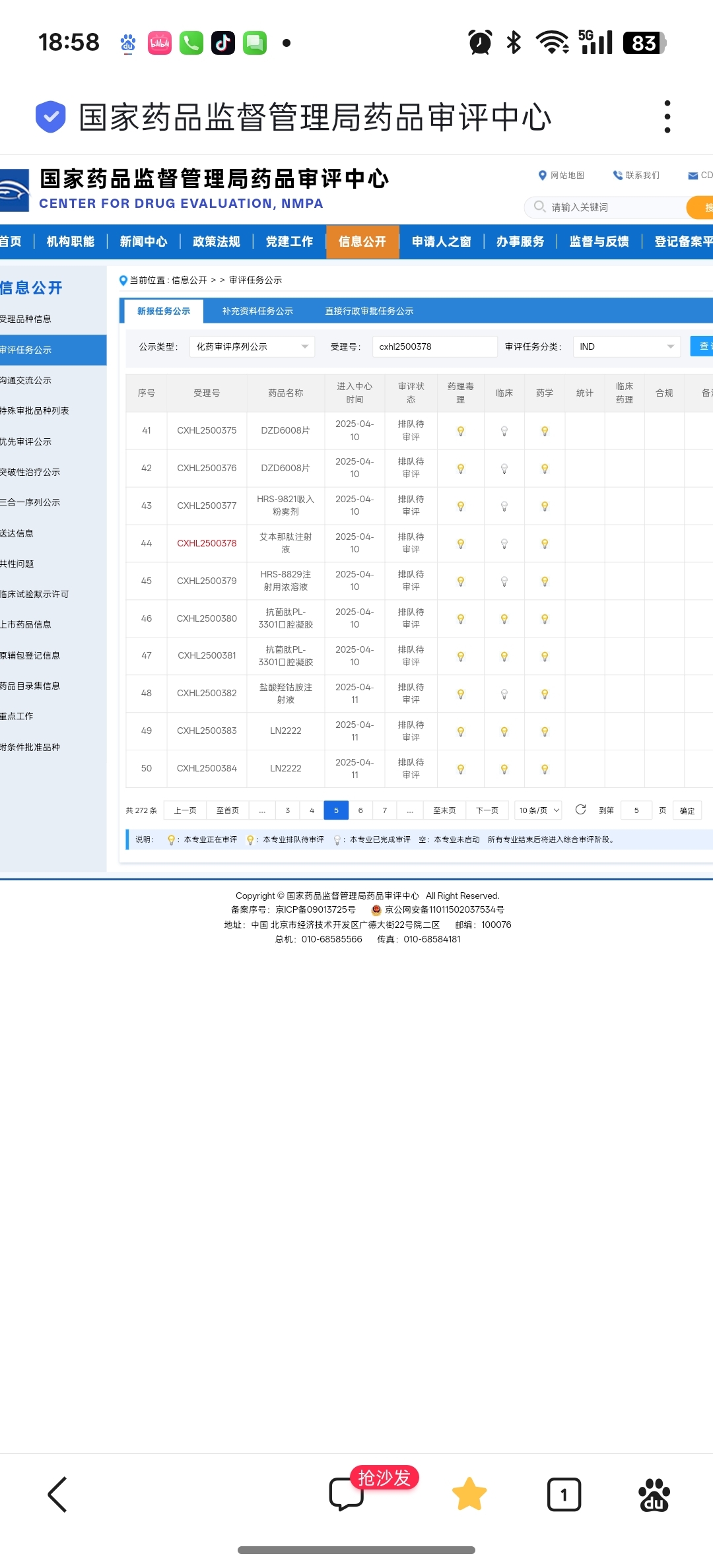Click the orange search submit button
The width and height of the screenshot is (713, 1568).
tap(701, 207)
